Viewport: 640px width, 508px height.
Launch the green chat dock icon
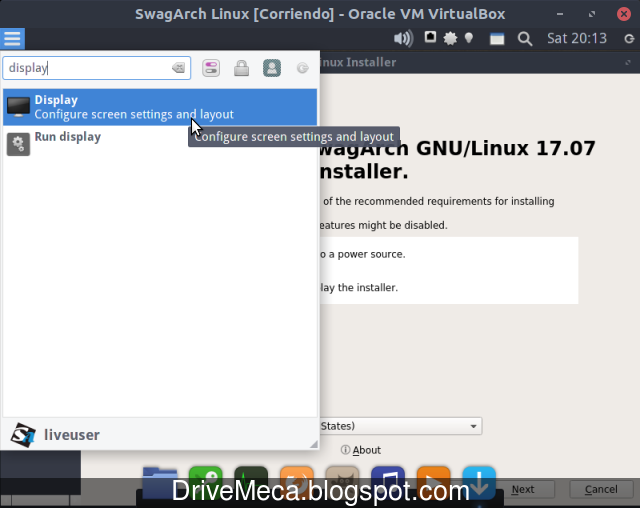point(206,483)
